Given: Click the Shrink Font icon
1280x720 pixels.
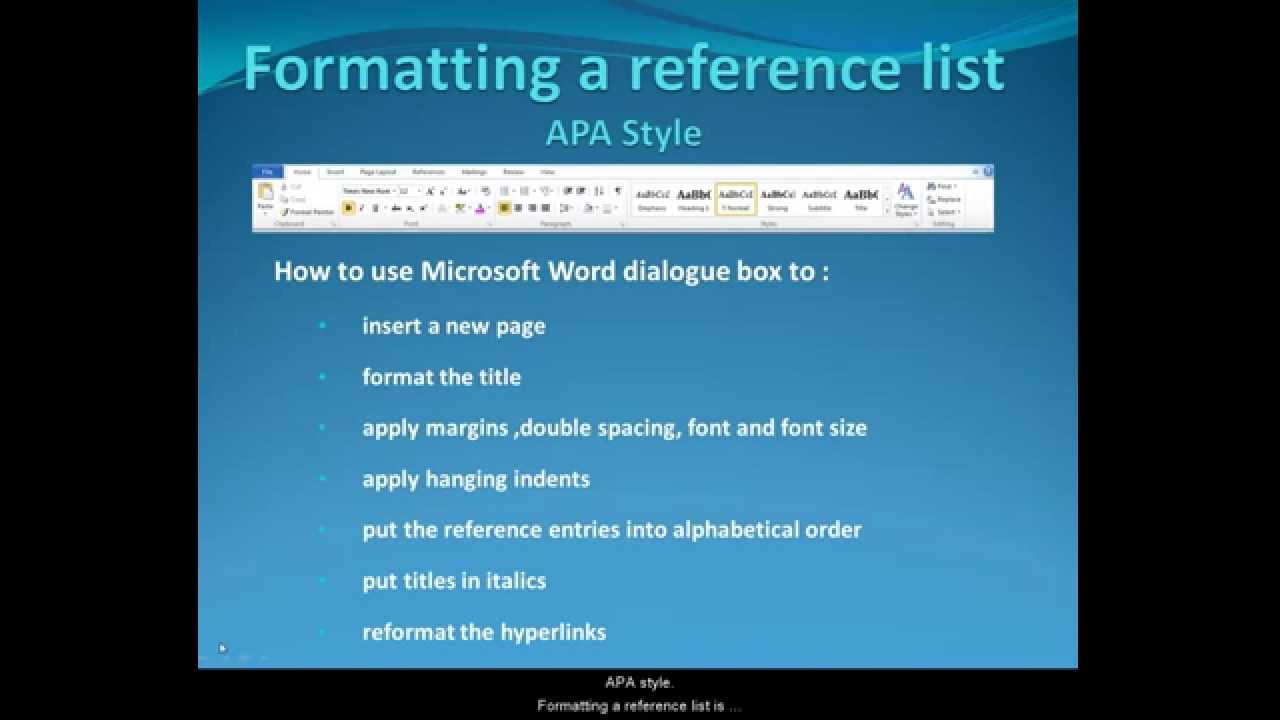Looking at the screenshot, I should click(443, 191).
